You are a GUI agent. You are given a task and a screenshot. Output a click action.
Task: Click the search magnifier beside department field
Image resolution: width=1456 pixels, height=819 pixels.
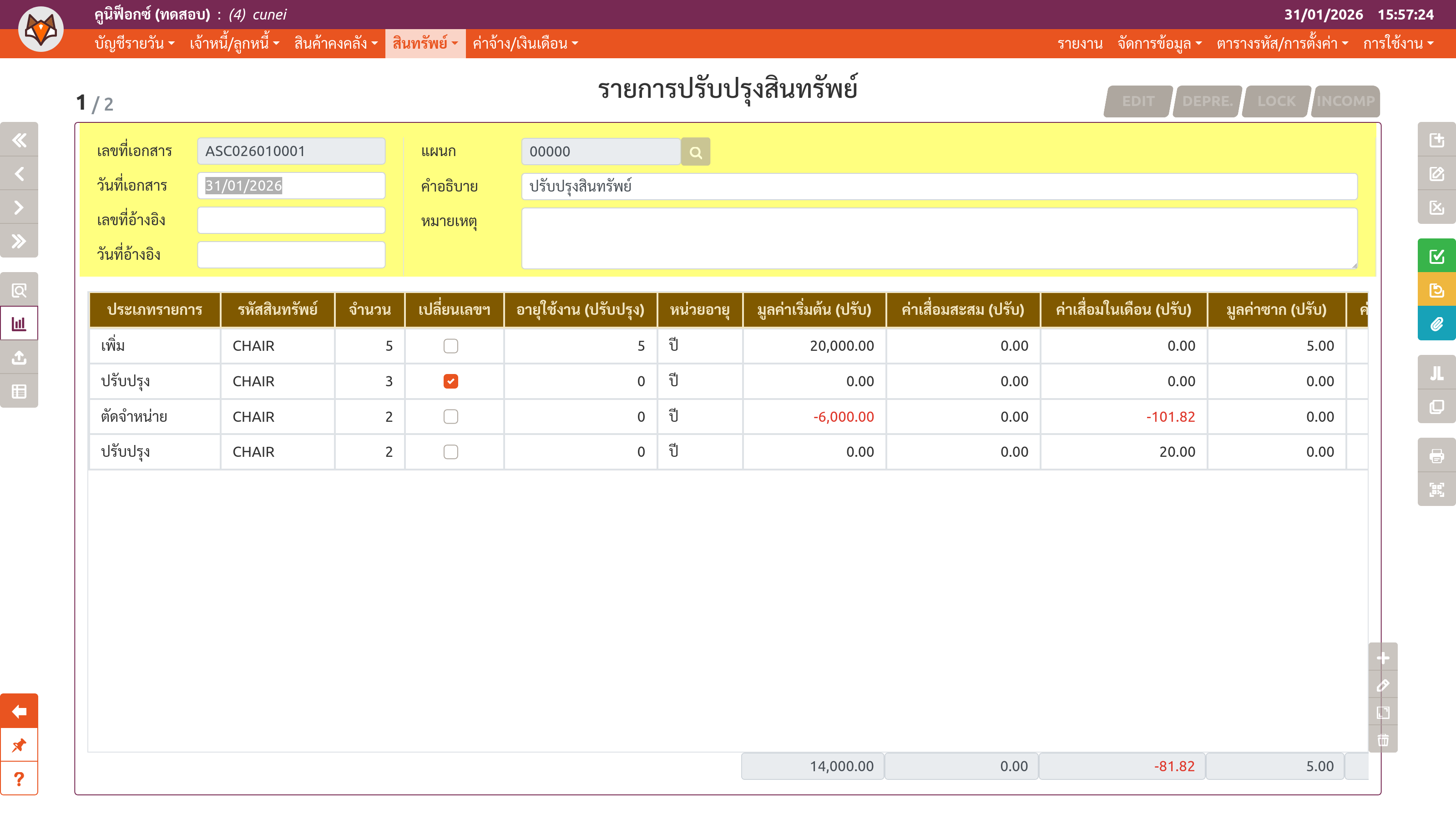coord(695,152)
